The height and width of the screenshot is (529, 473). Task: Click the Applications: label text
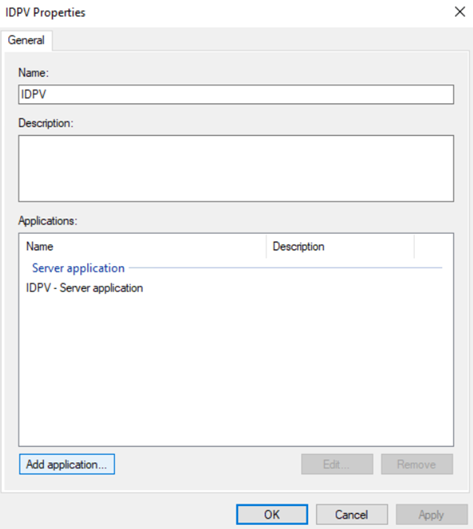pos(48,221)
